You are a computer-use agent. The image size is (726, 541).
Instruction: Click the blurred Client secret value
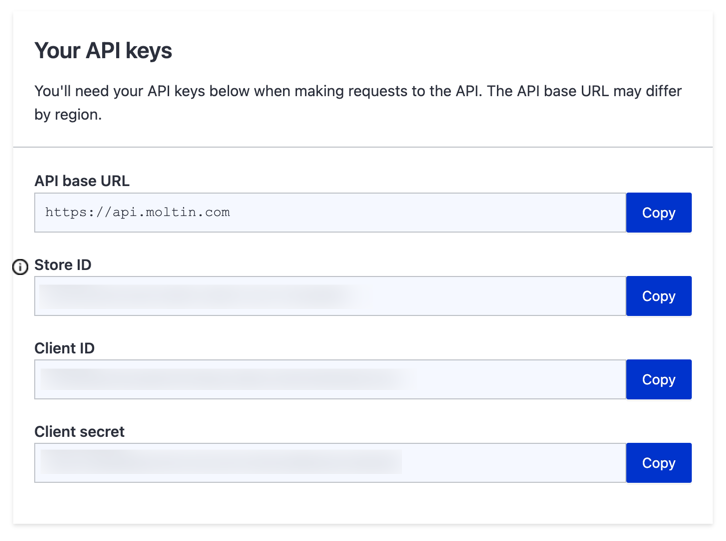[220, 462]
